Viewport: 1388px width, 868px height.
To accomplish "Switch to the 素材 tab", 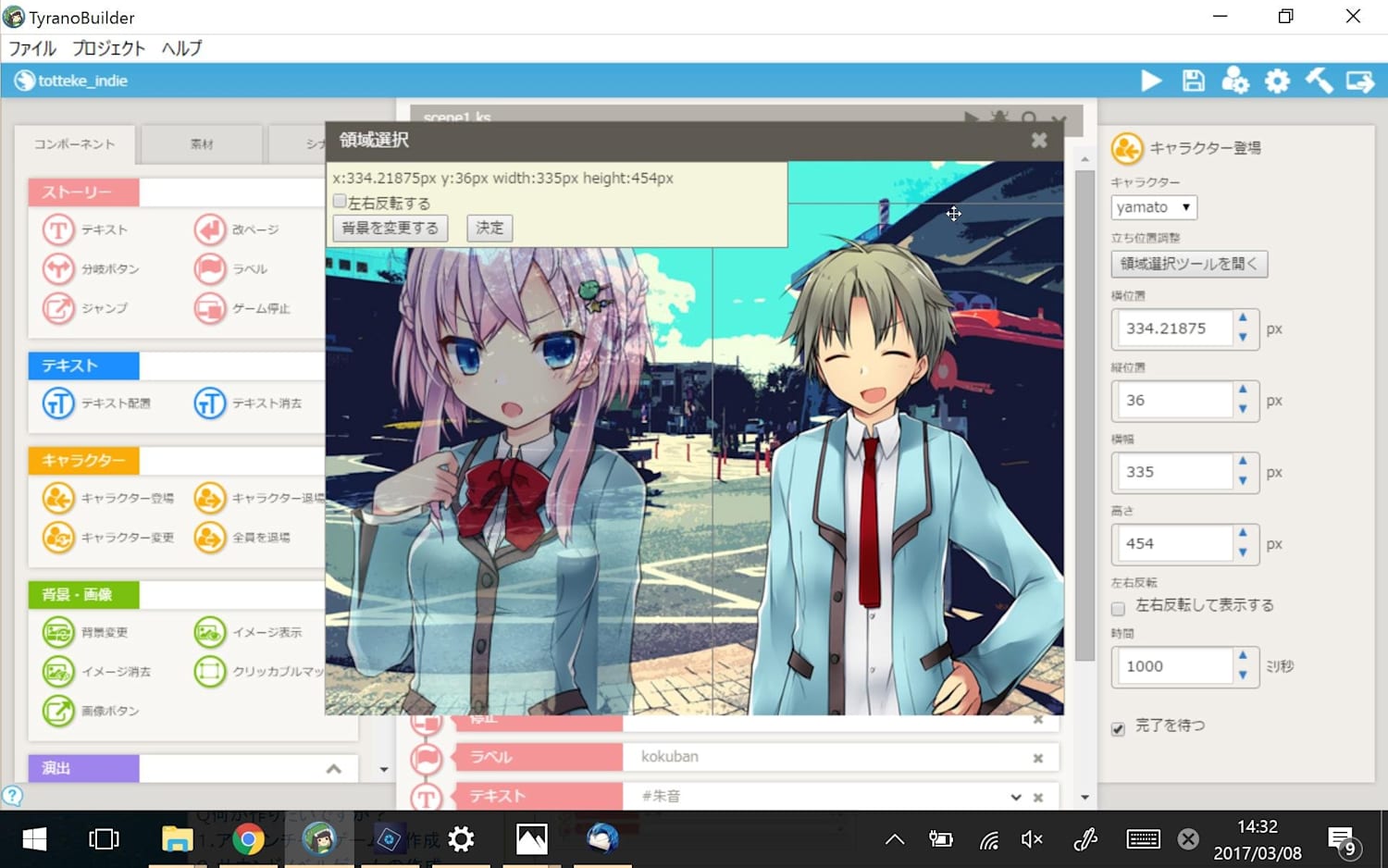I will tap(202, 144).
